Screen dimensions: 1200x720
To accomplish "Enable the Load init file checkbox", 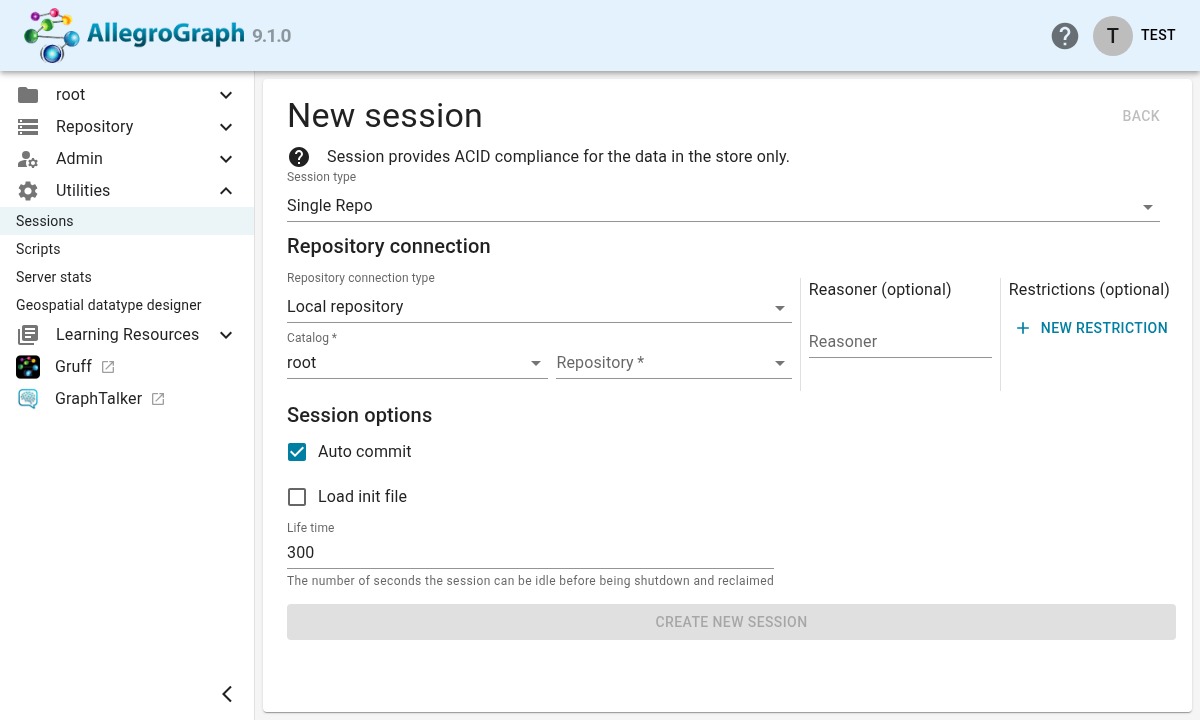I will tap(297, 497).
